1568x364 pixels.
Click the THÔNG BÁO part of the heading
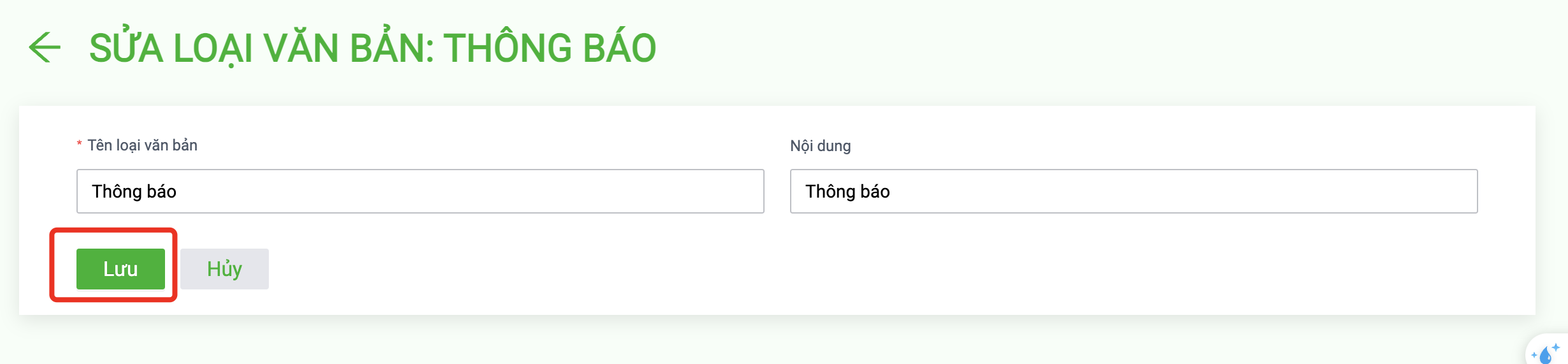coord(550,48)
